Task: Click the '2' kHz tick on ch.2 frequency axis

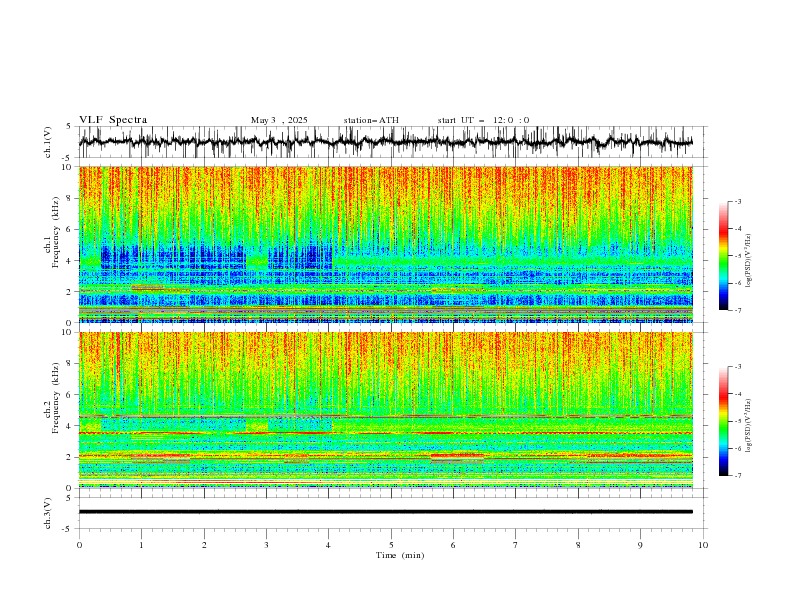Action: click(70, 457)
